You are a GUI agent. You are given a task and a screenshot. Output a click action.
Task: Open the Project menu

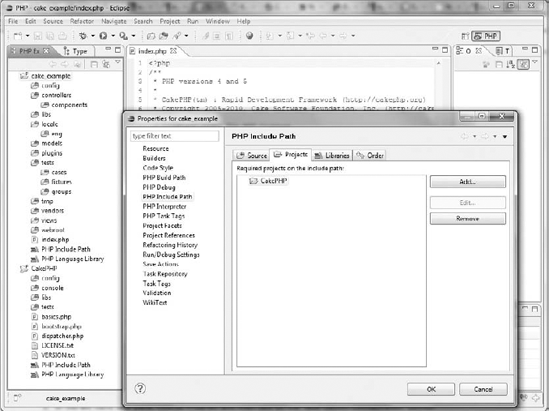(x=170, y=21)
